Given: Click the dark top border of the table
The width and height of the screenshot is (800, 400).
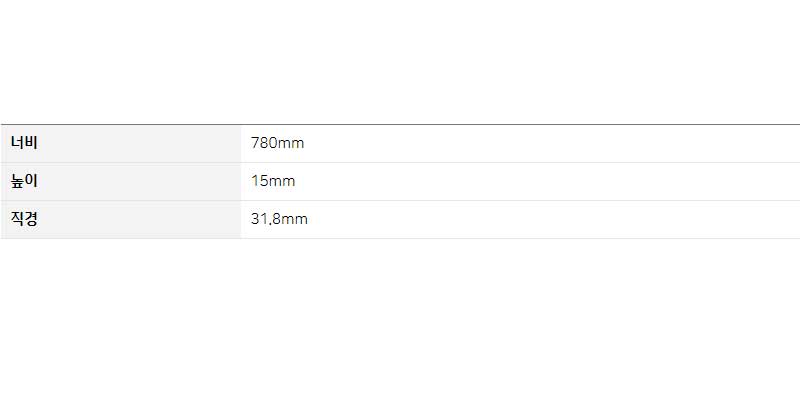Looking at the screenshot, I should tap(400, 124).
